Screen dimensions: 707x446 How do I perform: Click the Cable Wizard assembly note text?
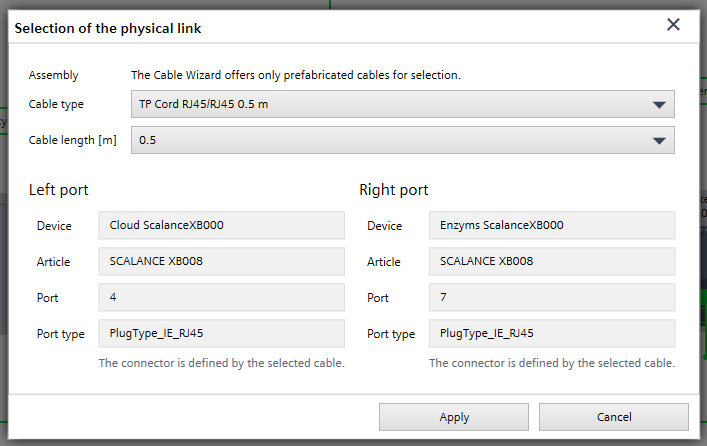(x=296, y=75)
